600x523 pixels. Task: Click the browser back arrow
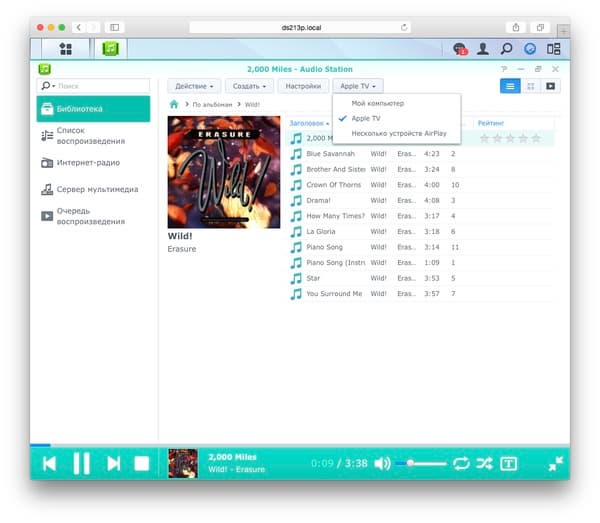coord(79,27)
